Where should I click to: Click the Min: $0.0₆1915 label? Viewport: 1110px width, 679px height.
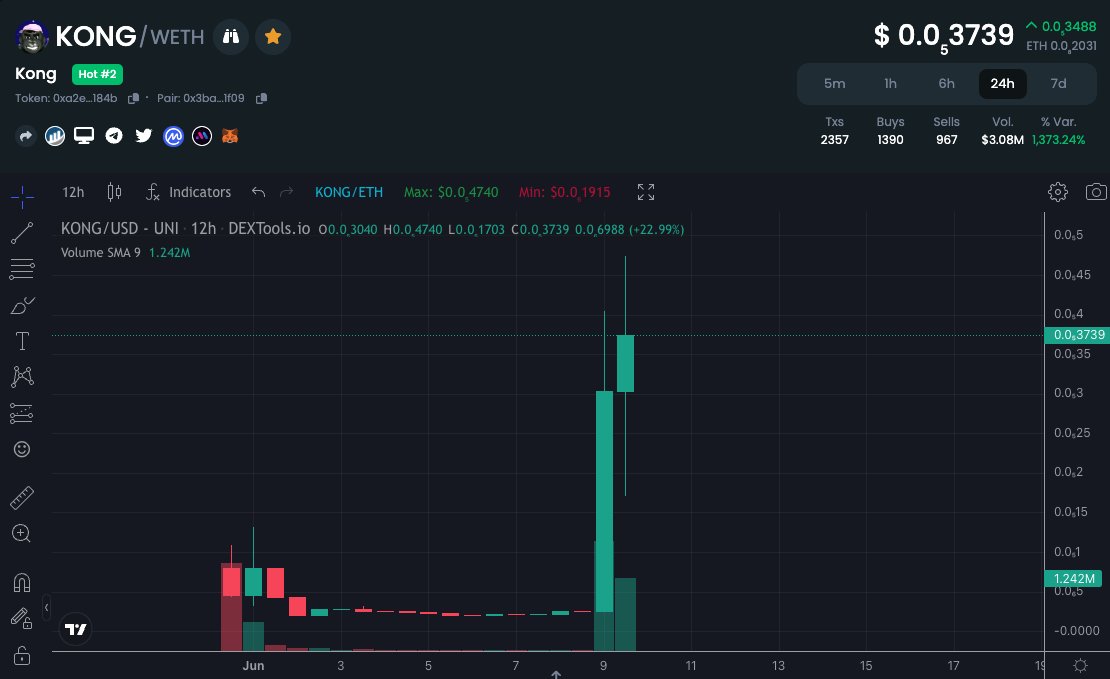click(x=564, y=193)
